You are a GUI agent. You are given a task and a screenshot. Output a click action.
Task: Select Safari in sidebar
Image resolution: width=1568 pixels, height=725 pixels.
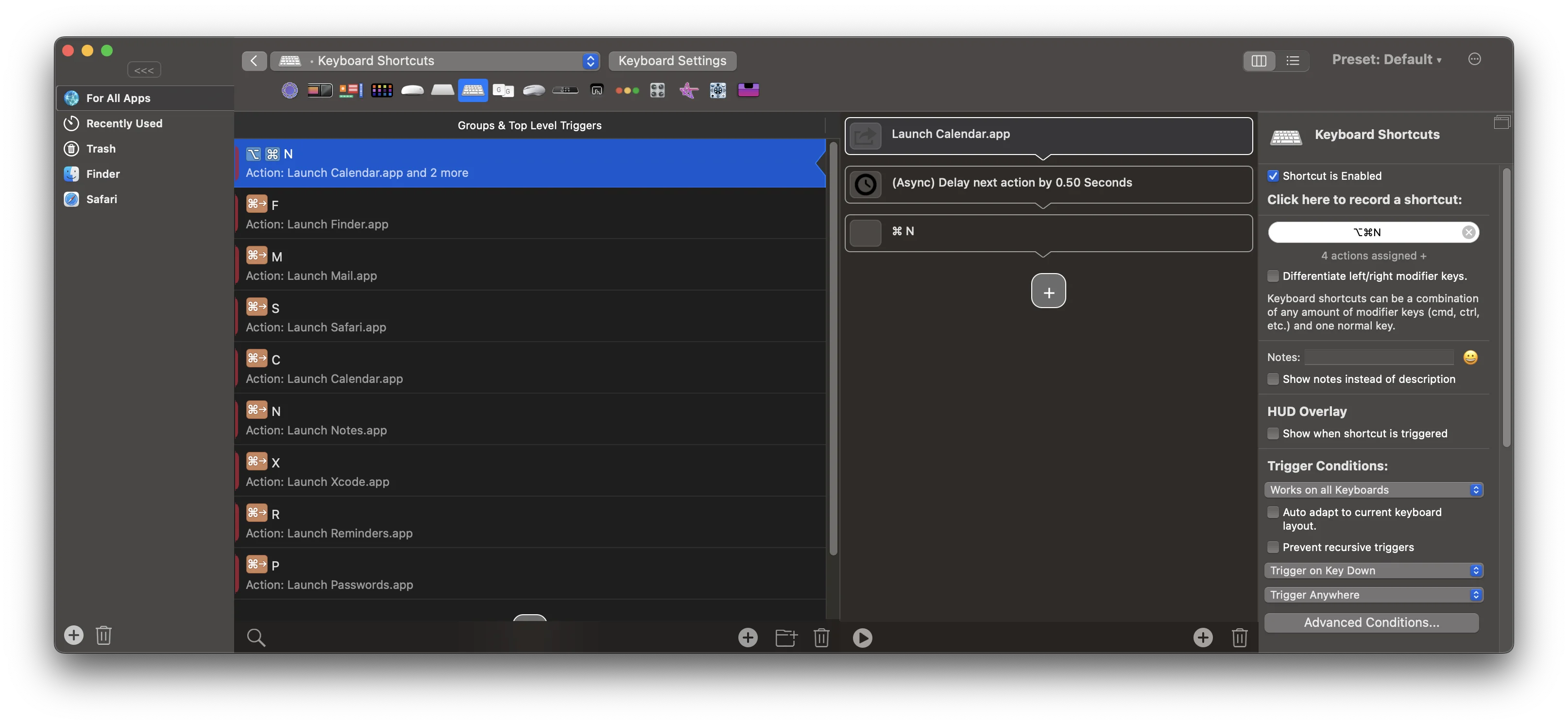pos(145,199)
